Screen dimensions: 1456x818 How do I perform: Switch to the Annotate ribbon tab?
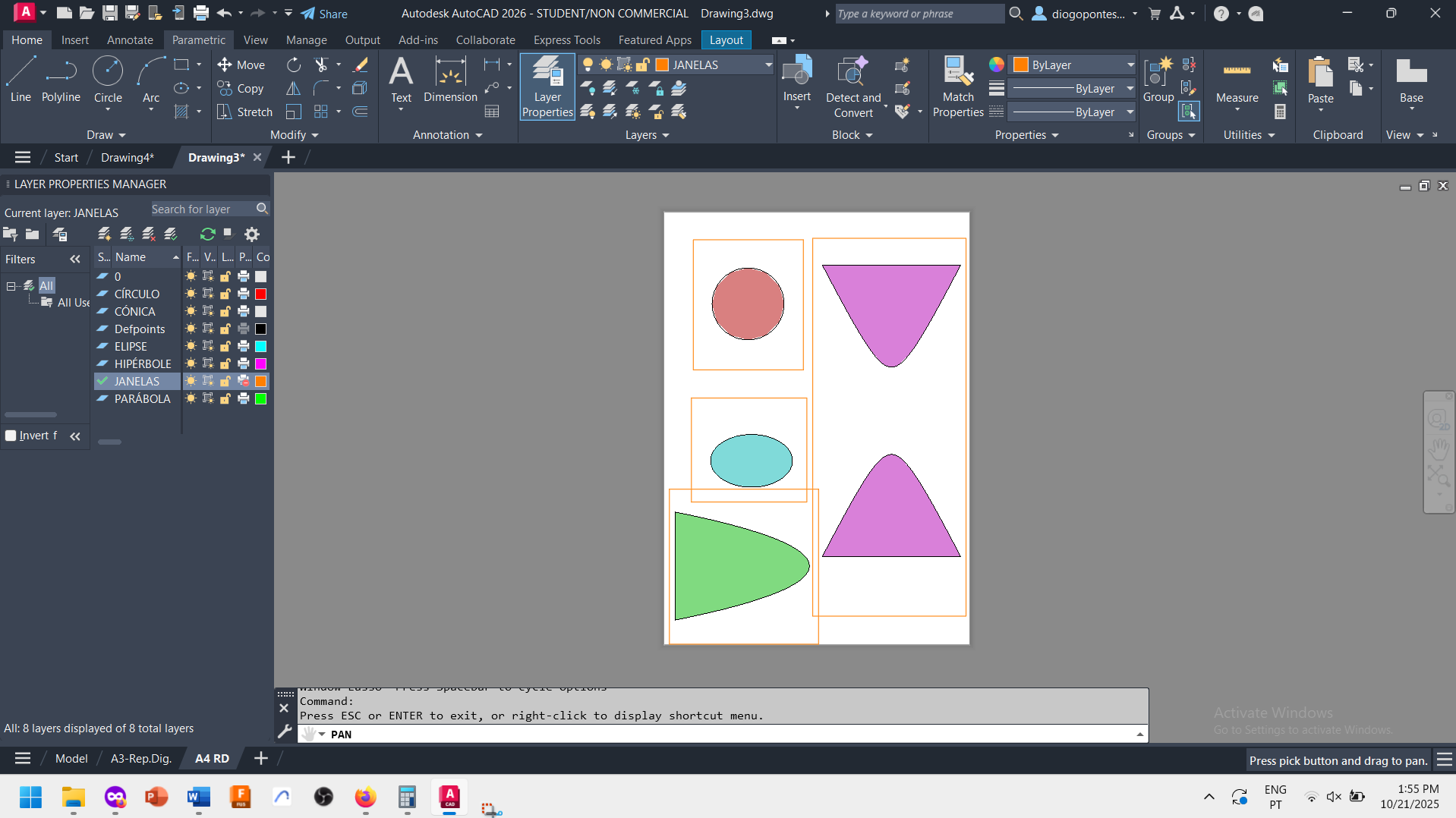pos(130,40)
